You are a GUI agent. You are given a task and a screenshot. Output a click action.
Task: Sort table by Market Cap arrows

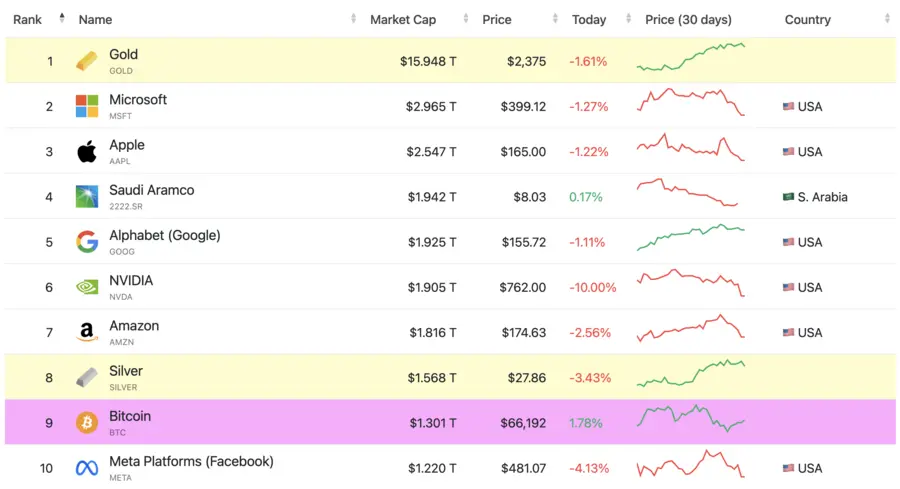tap(465, 19)
